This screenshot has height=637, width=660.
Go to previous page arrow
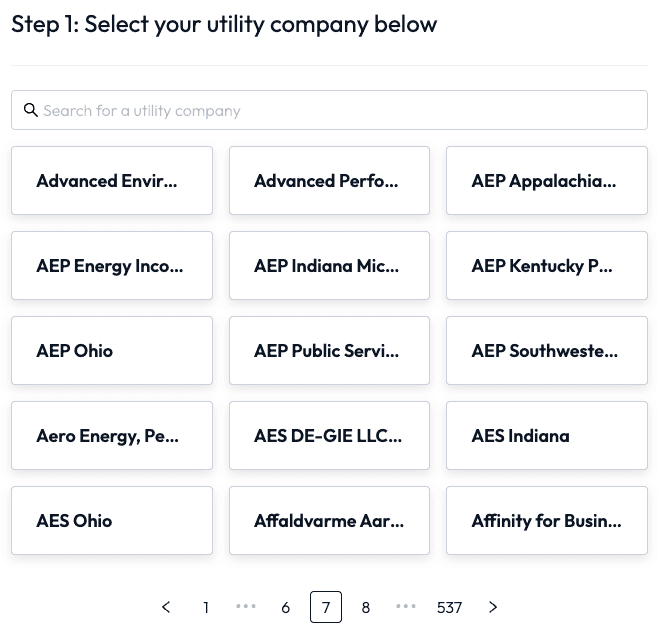[x=166, y=607]
